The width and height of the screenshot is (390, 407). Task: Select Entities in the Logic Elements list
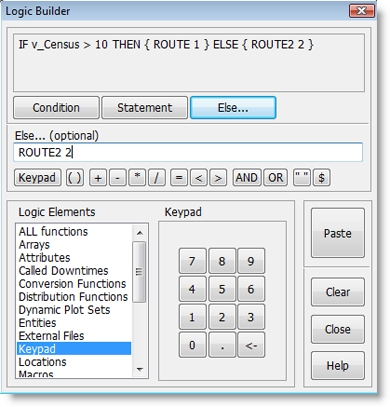pos(74,322)
